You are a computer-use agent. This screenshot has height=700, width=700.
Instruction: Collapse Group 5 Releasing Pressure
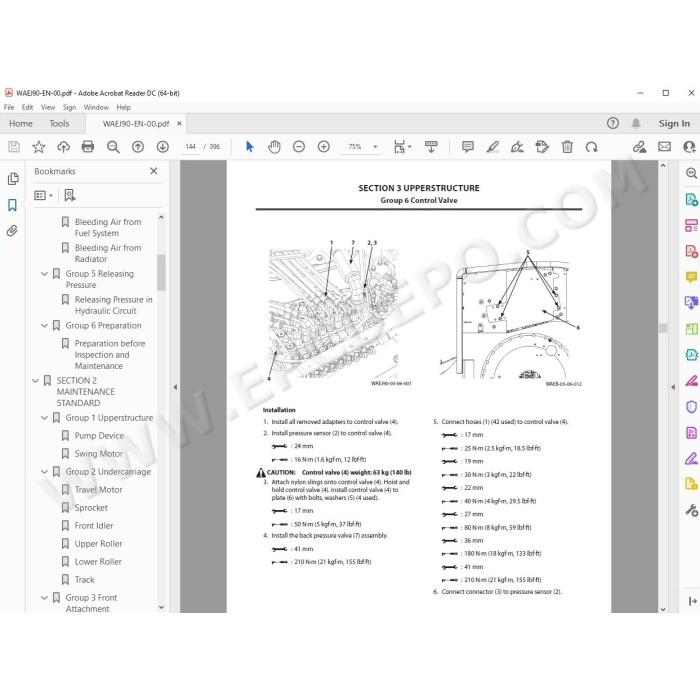pyautogui.click(x=44, y=274)
